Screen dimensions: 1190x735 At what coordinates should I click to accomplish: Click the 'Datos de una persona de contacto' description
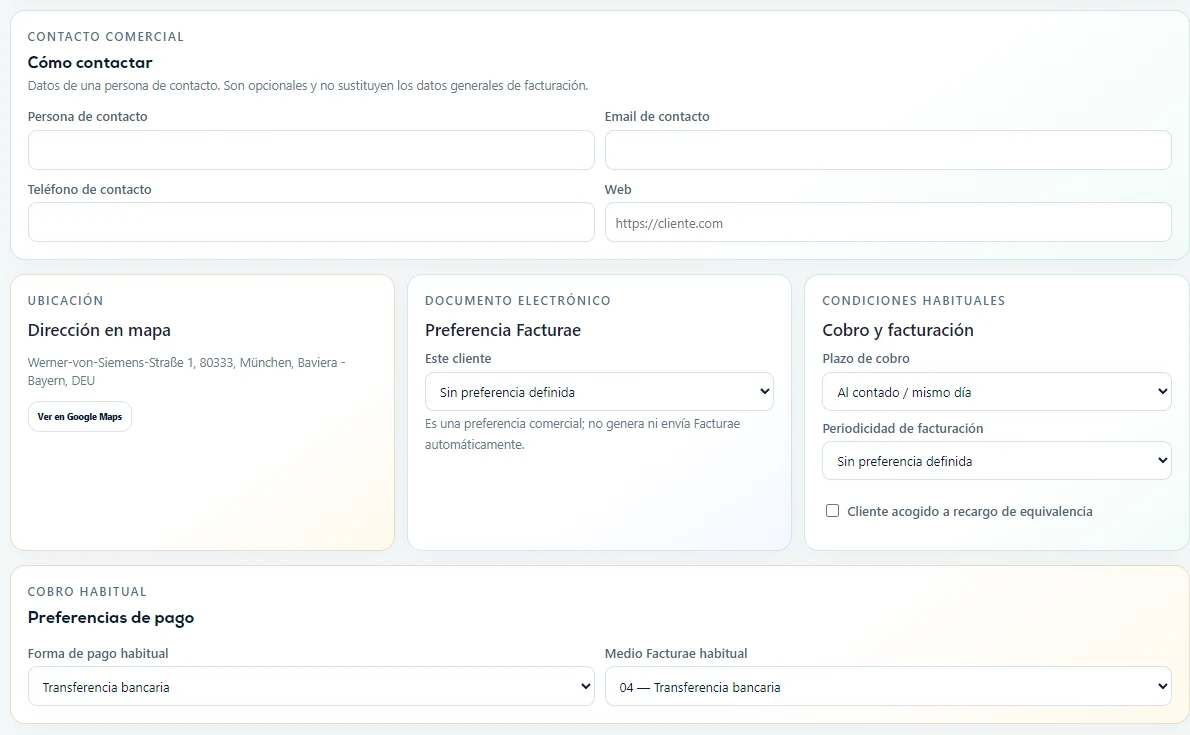[x=308, y=86]
